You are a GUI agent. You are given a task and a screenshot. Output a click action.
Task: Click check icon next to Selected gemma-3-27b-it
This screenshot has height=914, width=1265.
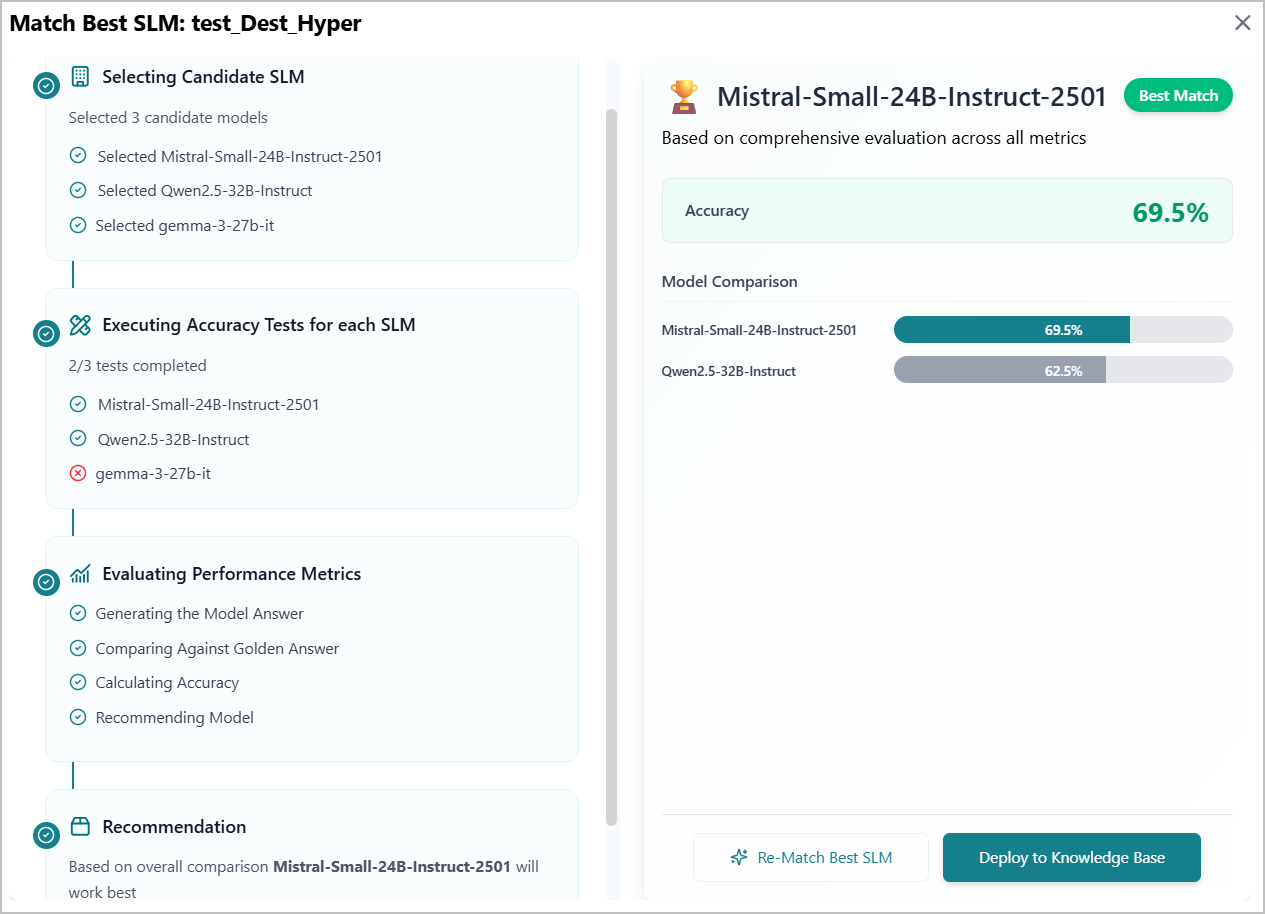78,225
